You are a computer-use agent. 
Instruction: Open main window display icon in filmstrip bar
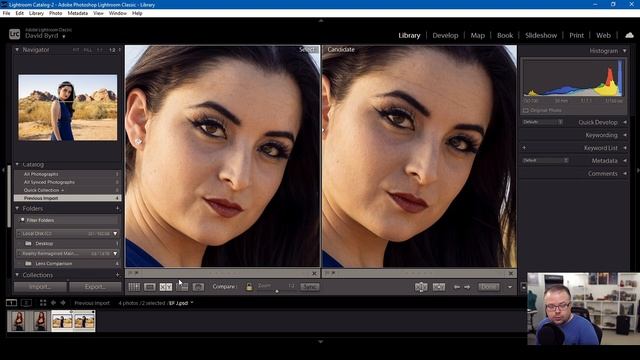(x=11, y=303)
